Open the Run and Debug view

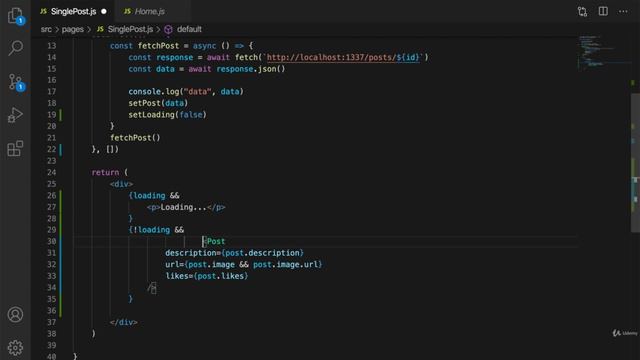pos(16,115)
